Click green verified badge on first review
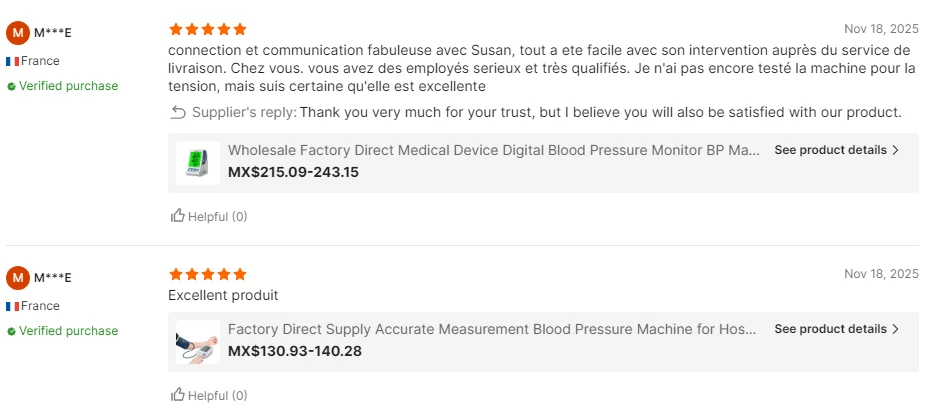This screenshot has width=951, height=418. click(x=11, y=87)
